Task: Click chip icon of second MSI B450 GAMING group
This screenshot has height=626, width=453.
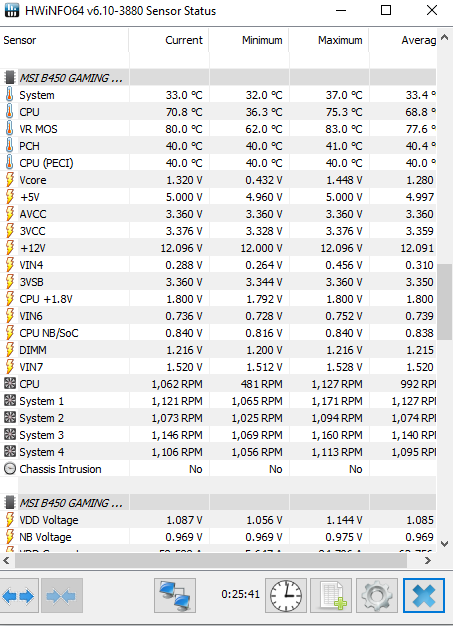Action: [10, 503]
